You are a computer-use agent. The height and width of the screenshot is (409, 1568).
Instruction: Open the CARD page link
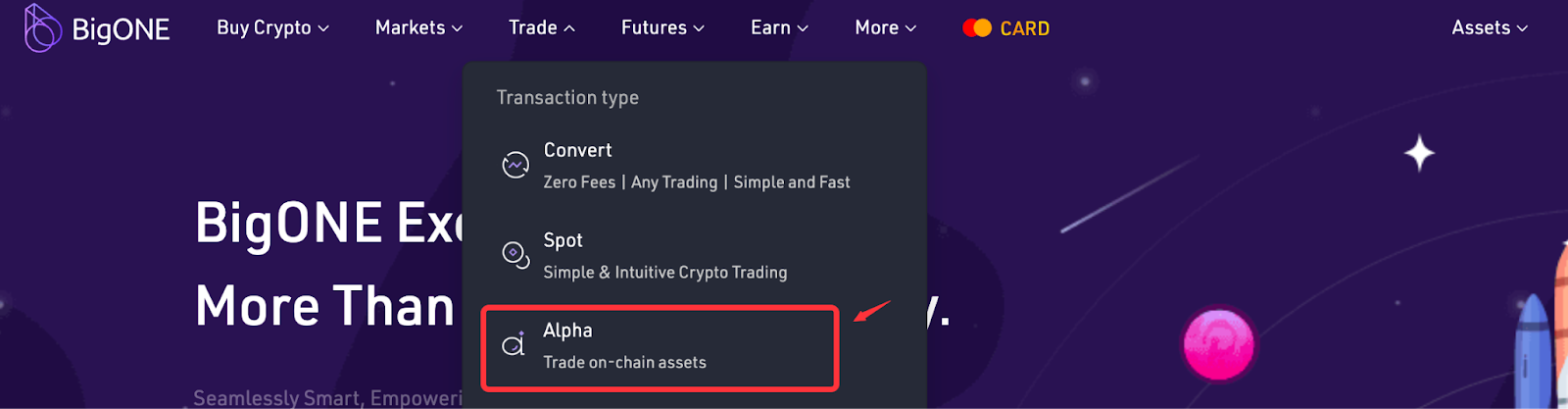[x=1024, y=28]
